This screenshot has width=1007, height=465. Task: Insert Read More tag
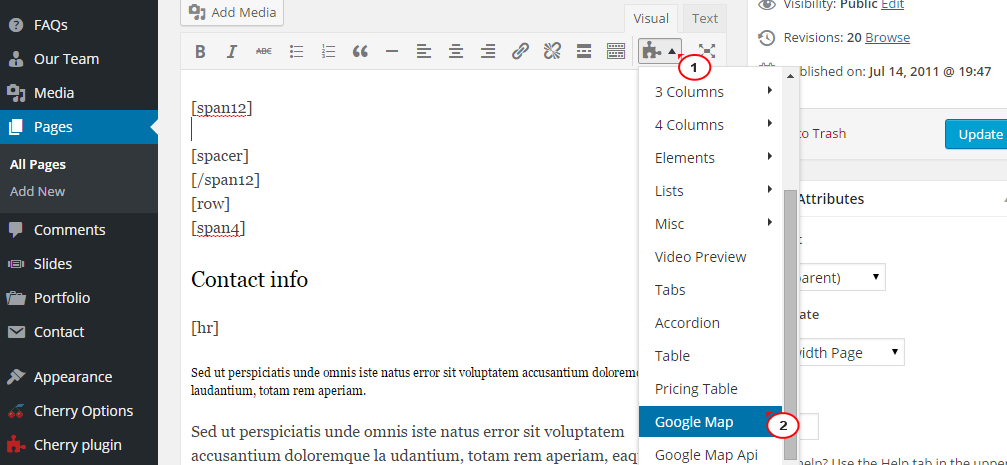pyautogui.click(x=584, y=51)
